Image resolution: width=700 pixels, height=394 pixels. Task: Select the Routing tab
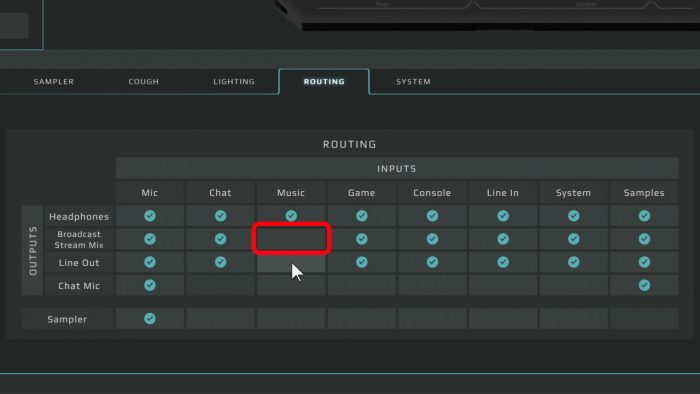[324, 82]
